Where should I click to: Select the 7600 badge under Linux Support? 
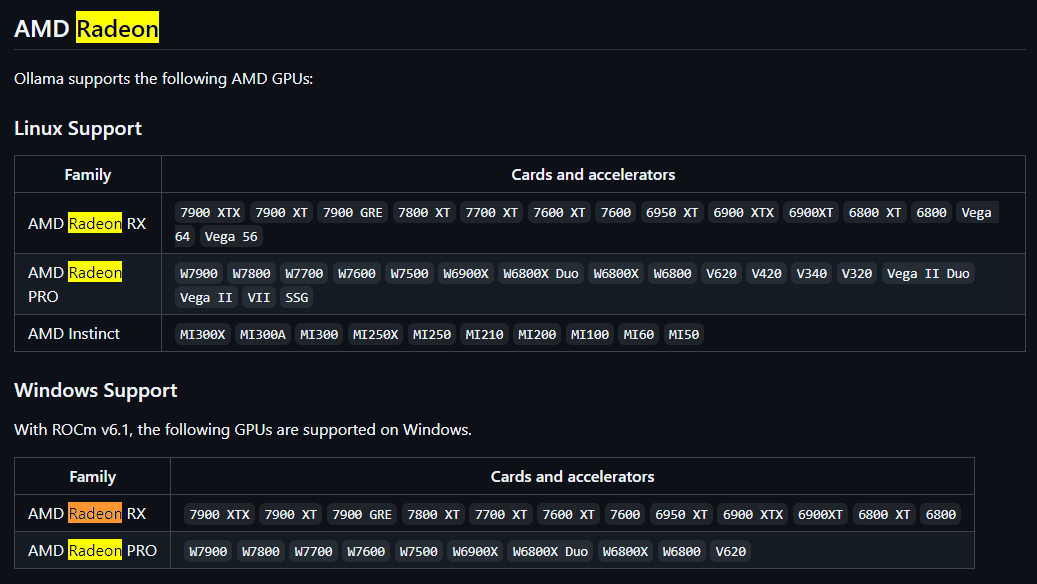coord(615,212)
